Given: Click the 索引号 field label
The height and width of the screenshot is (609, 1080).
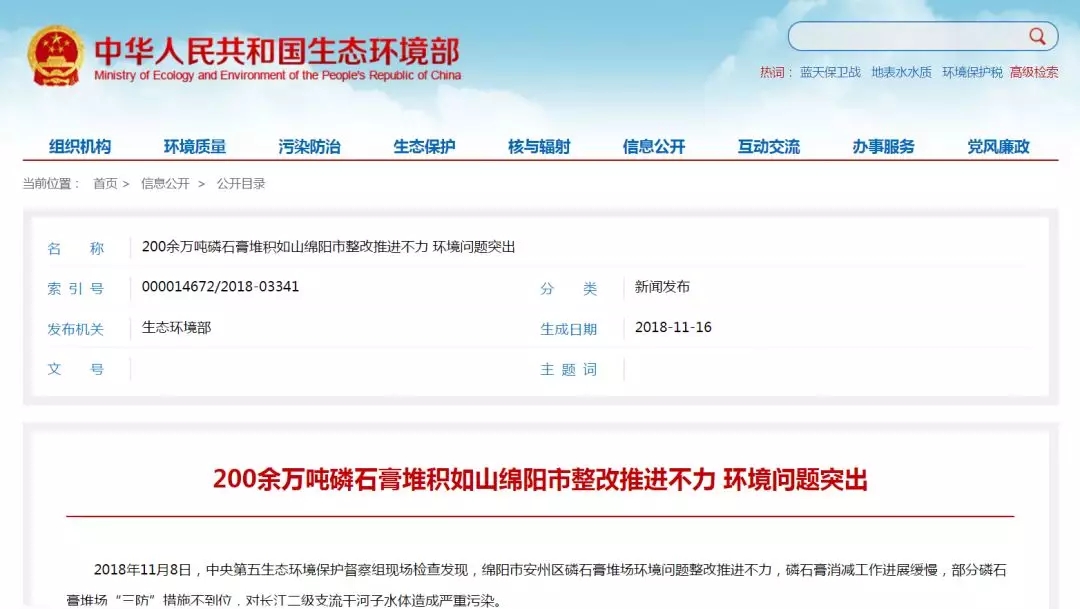Looking at the screenshot, I should (76, 289).
